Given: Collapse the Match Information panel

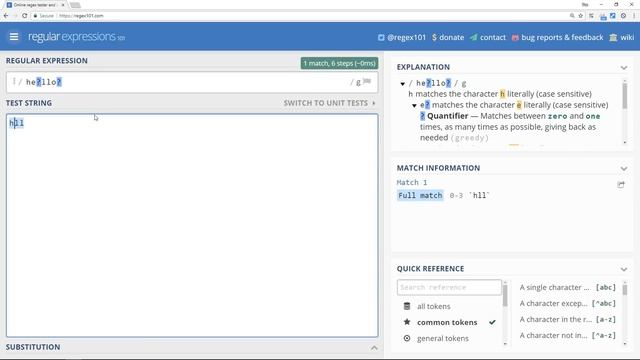Looking at the screenshot, I should click(624, 168).
